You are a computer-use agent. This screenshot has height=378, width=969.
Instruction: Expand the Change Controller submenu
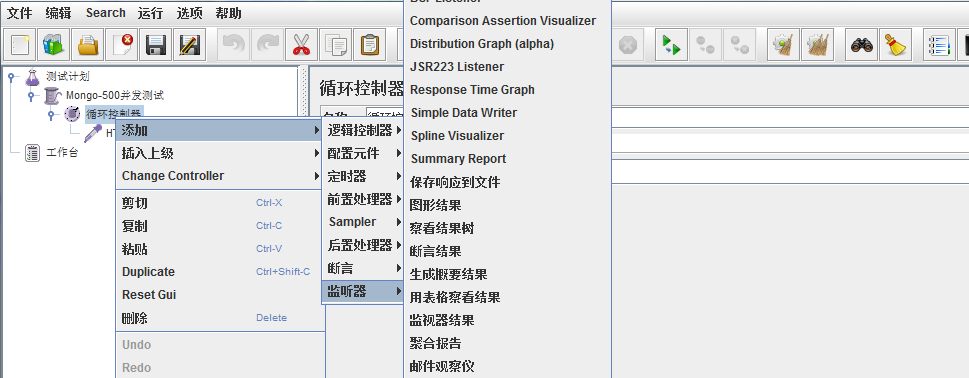[219, 176]
